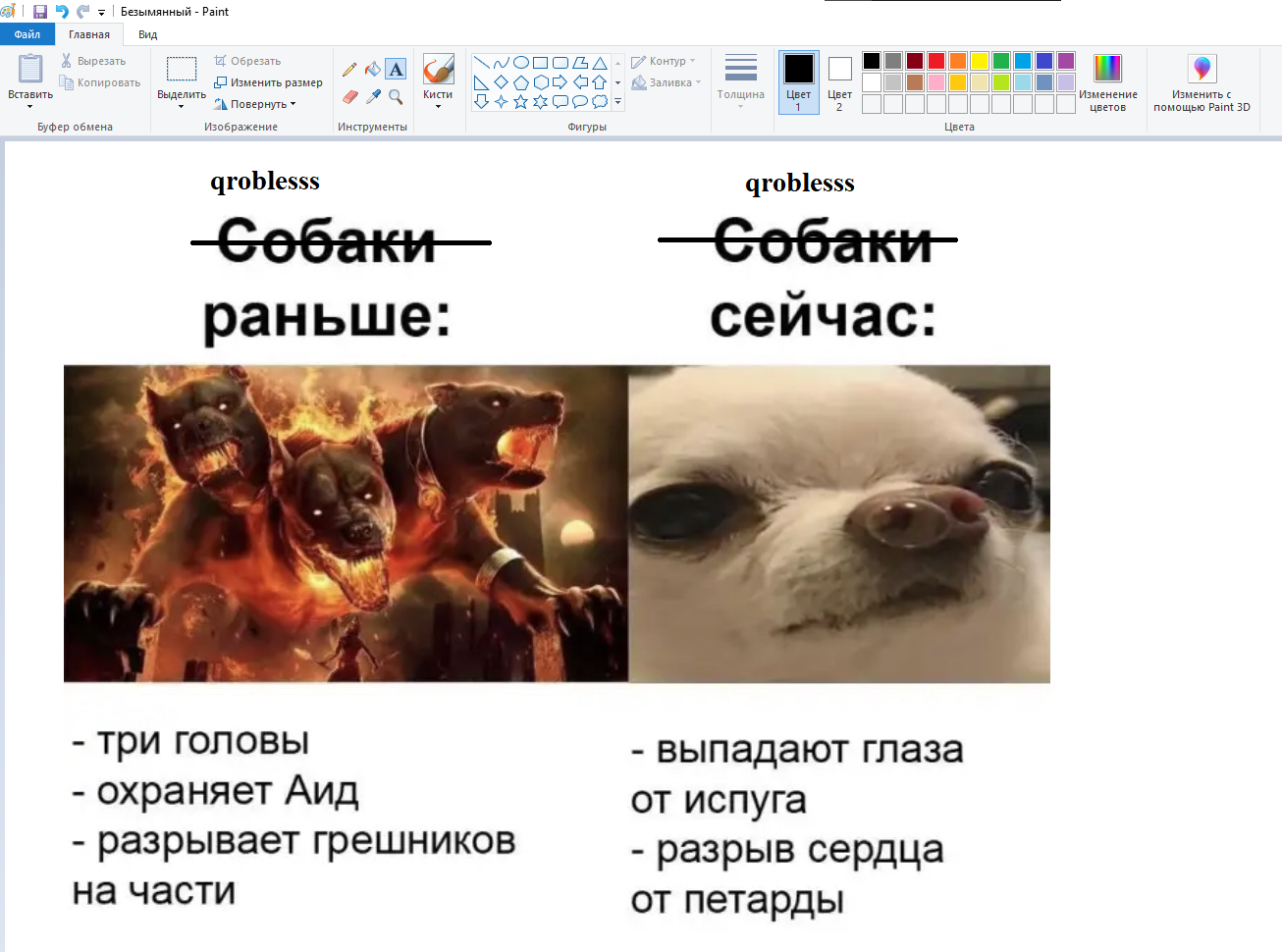Open Paint 3D editing button
Image resolution: width=1282 pixels, height=952 pixels.
1202,82
